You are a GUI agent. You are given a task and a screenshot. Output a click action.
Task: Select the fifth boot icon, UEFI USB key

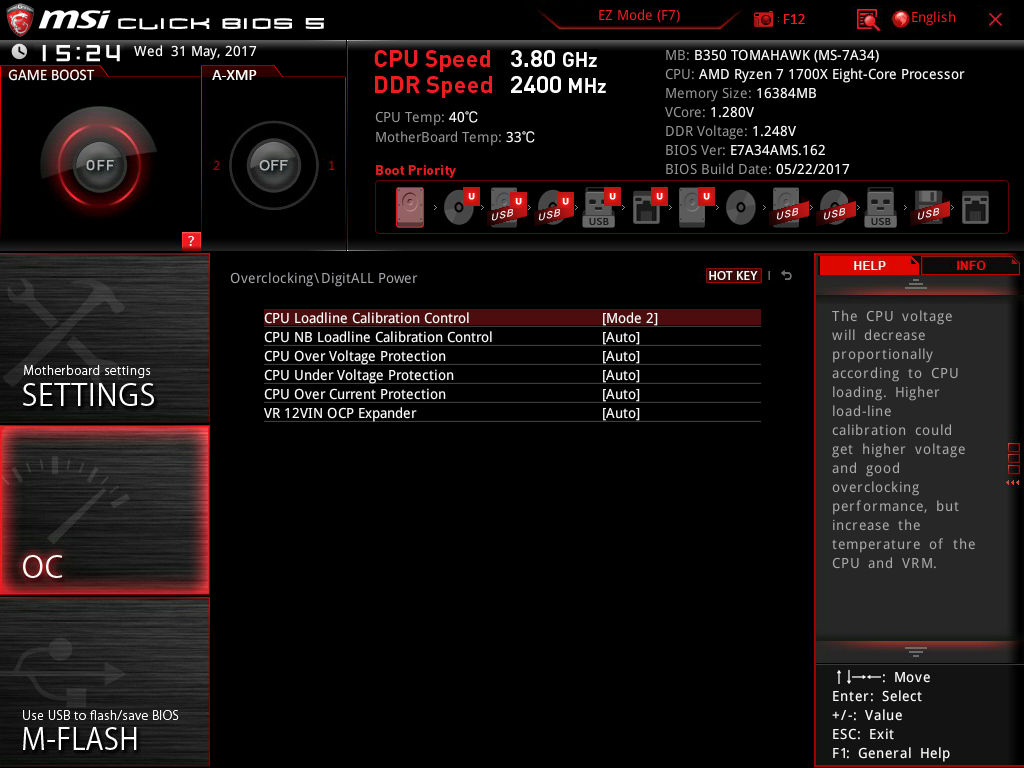601,208
